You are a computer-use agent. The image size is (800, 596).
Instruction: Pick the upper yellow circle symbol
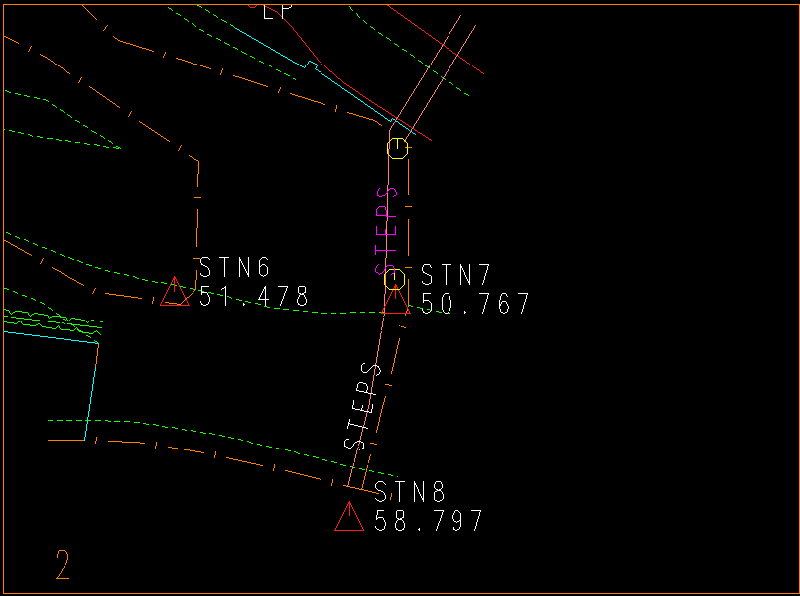pos(398,149)
